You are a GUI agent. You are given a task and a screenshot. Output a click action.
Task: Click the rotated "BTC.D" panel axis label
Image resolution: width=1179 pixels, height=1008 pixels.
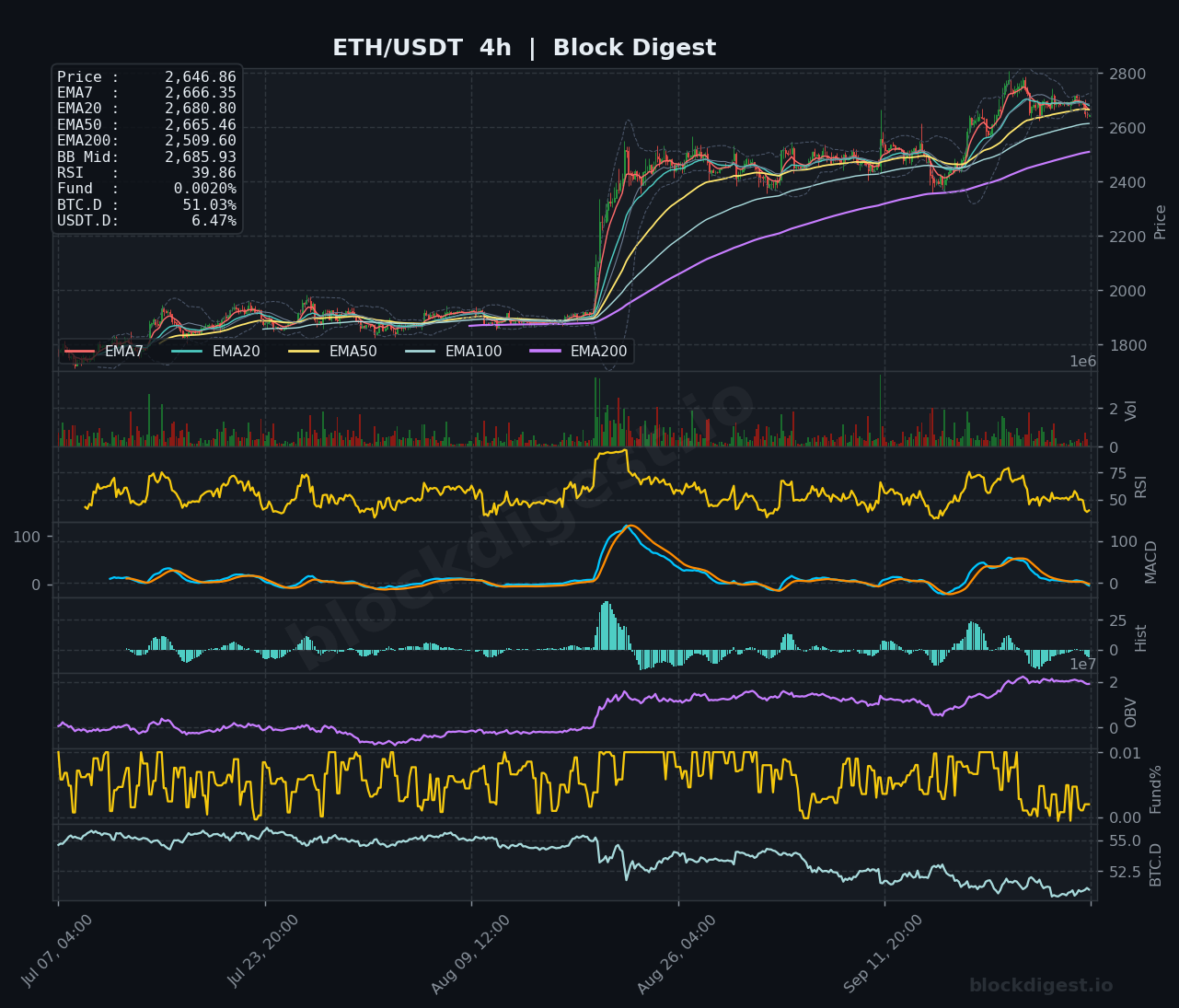coord(1156,864)
